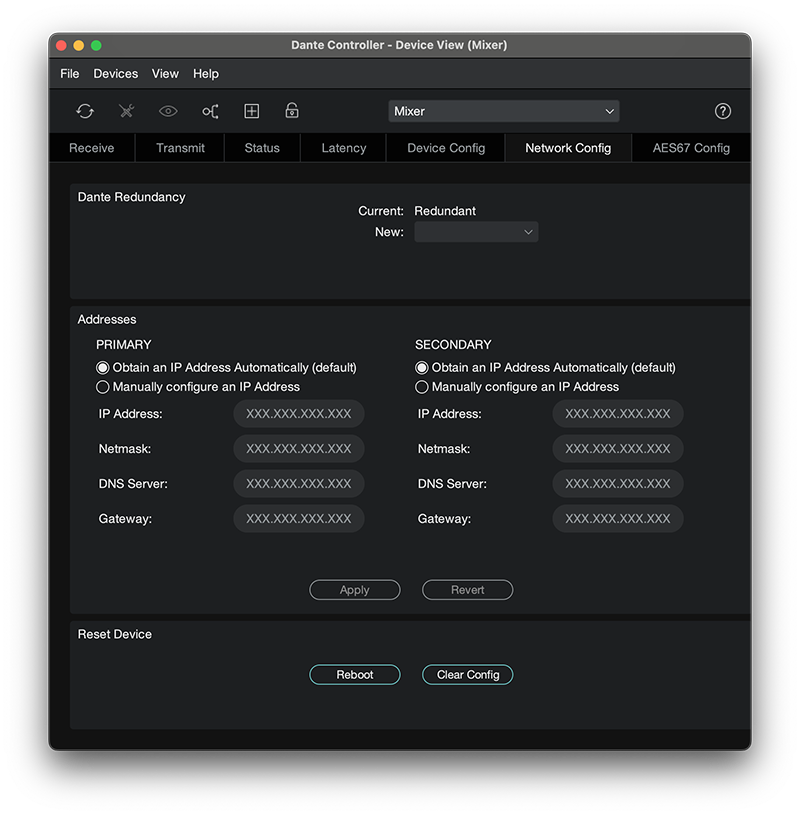Close the Dante Controller window
800x815 pixels.
pos(61,45)
